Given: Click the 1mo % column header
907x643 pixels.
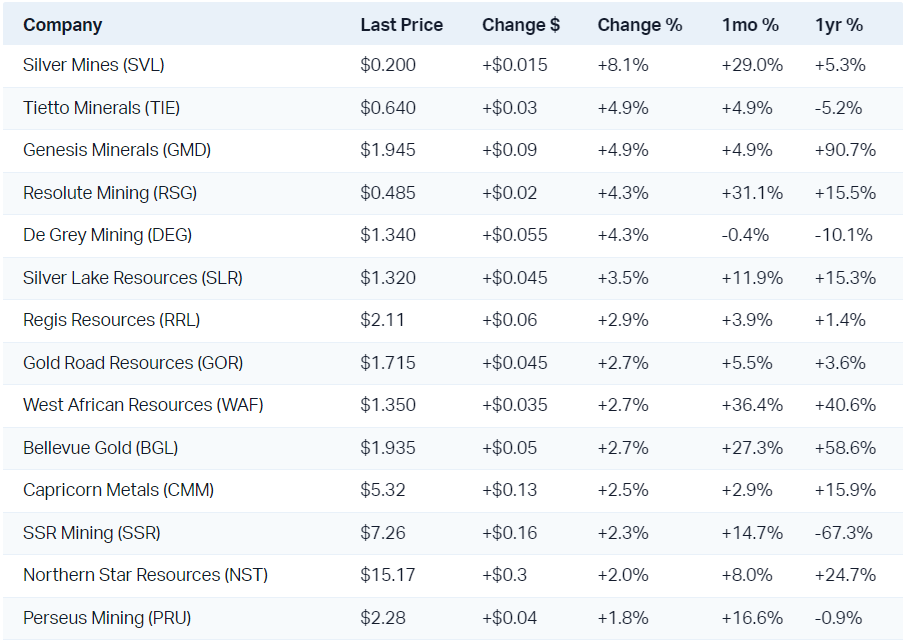Looking at the screenshot, I should 749,25.
